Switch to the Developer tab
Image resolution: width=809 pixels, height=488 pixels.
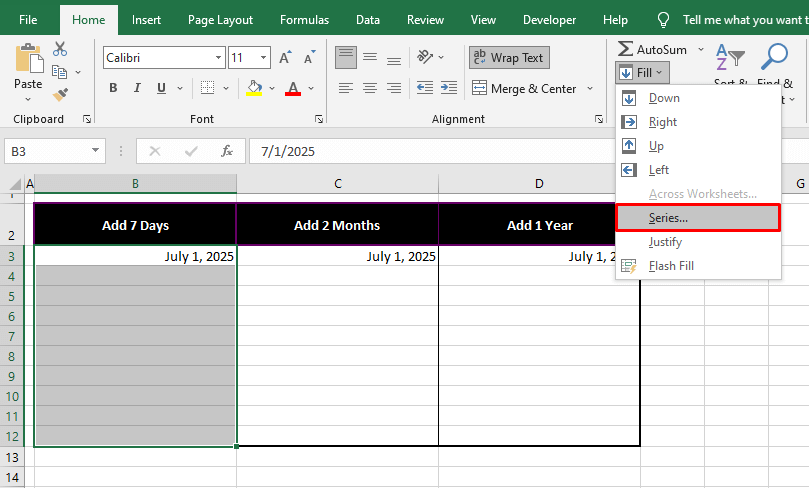549,20
